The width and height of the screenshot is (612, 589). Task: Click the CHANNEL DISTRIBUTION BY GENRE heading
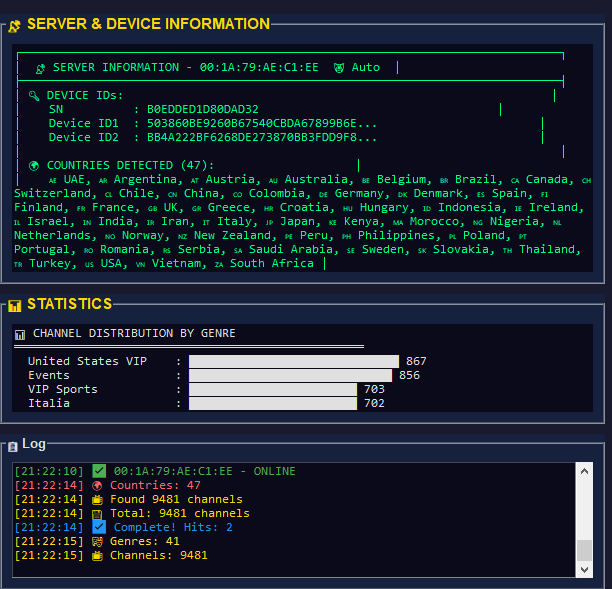tap(134, 333)
